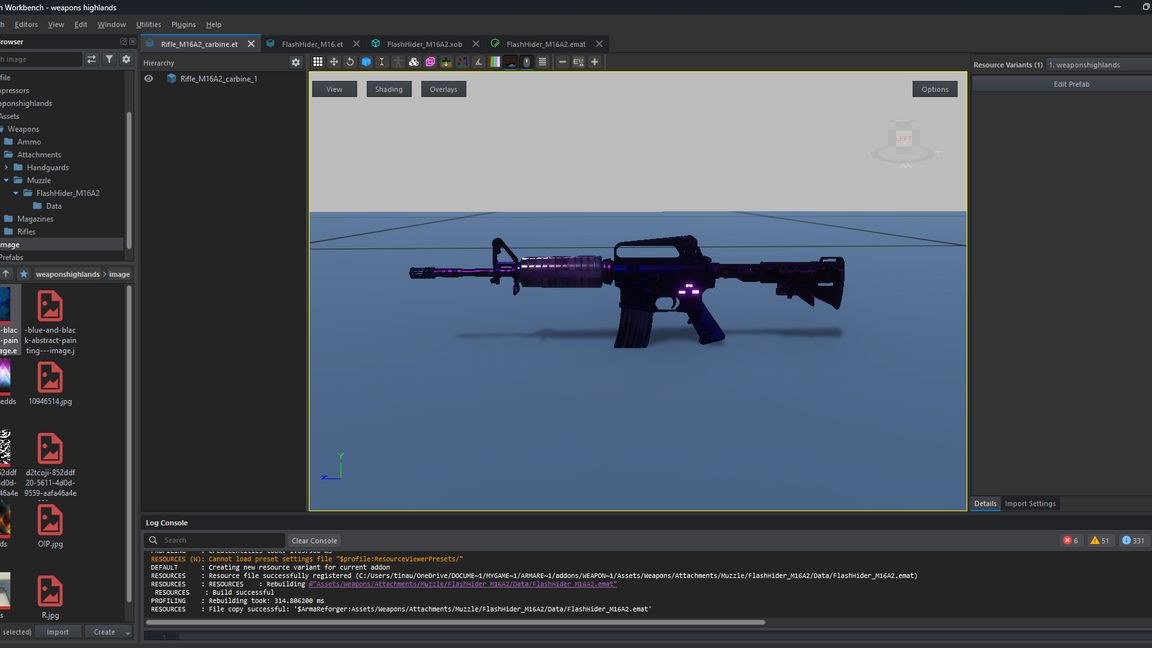Toggle warning messages filter showing 51
The width and height of the screenshot is (1152, 648).
[1100, 540]
